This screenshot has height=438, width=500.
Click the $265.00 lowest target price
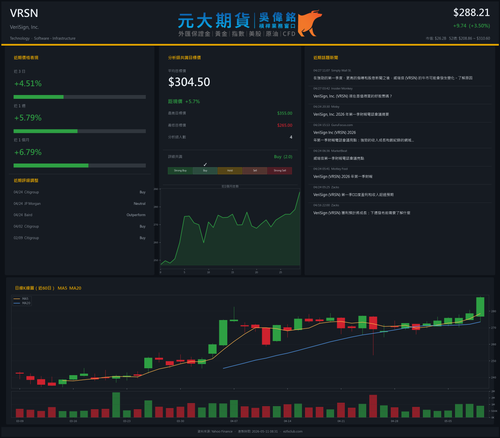(x=285, y=125)
